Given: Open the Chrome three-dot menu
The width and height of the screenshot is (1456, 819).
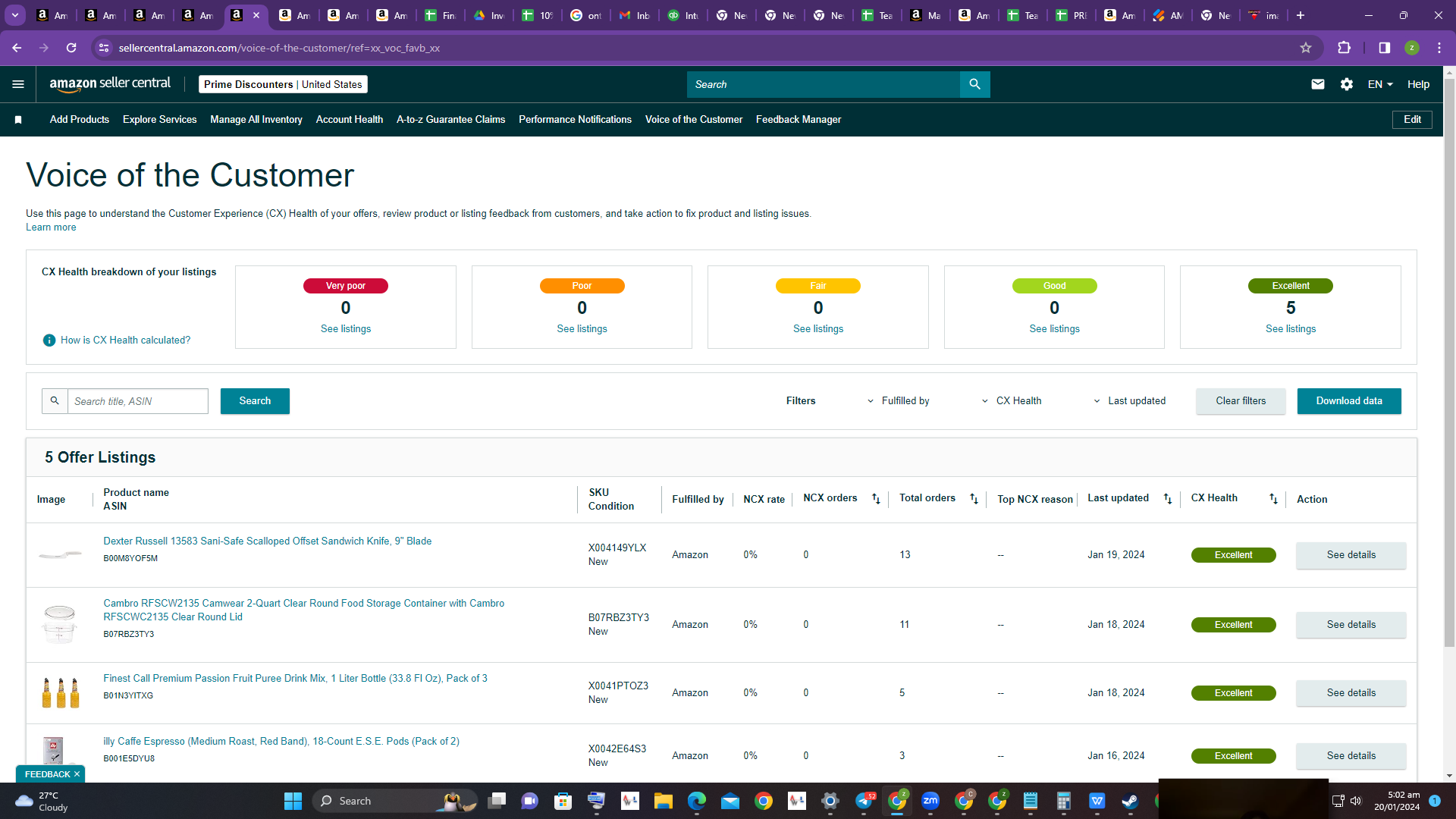Looking at the screenshot, I should pos(1439,48).
